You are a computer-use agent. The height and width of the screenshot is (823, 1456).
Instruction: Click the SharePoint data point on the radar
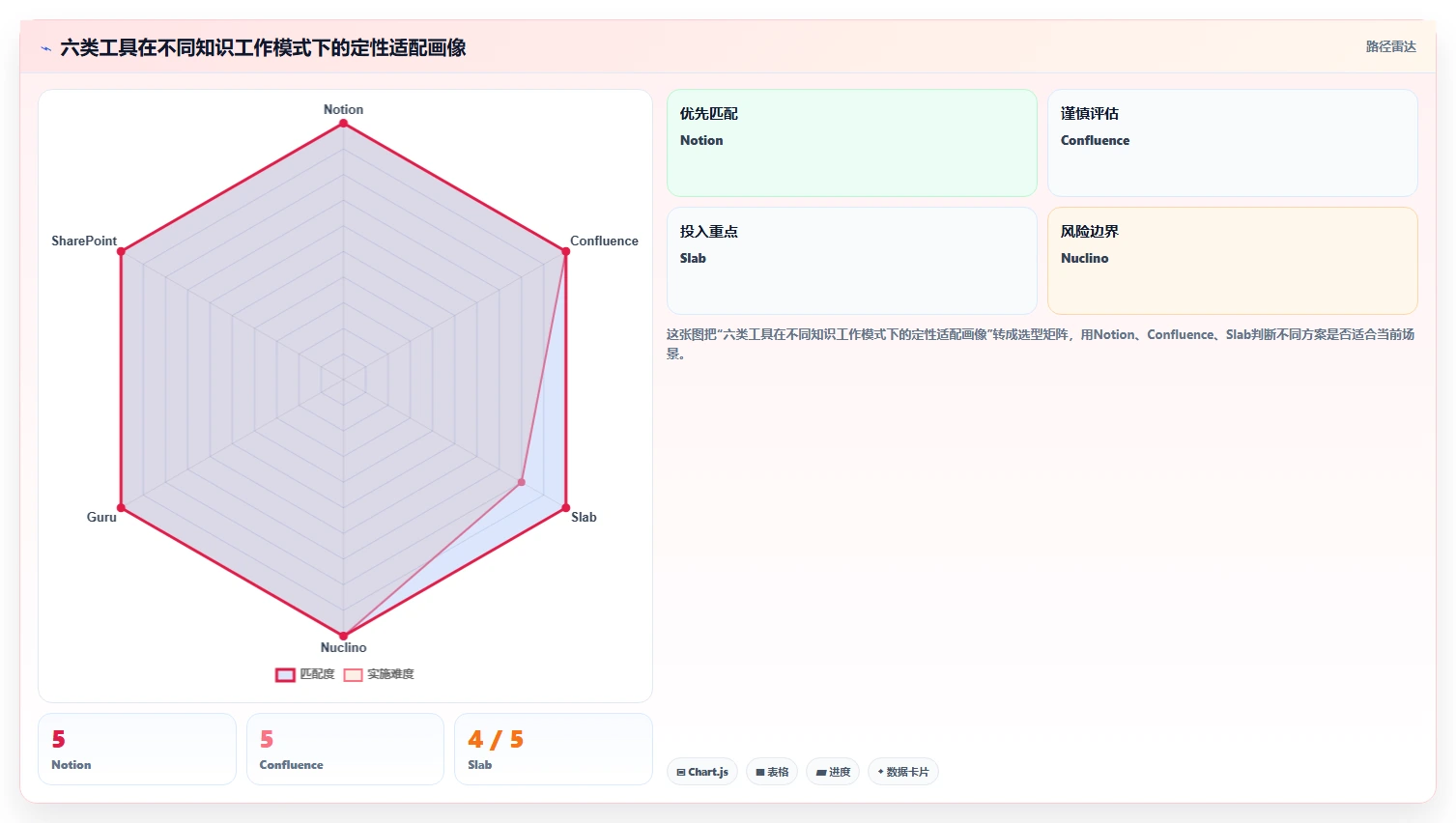121,251
